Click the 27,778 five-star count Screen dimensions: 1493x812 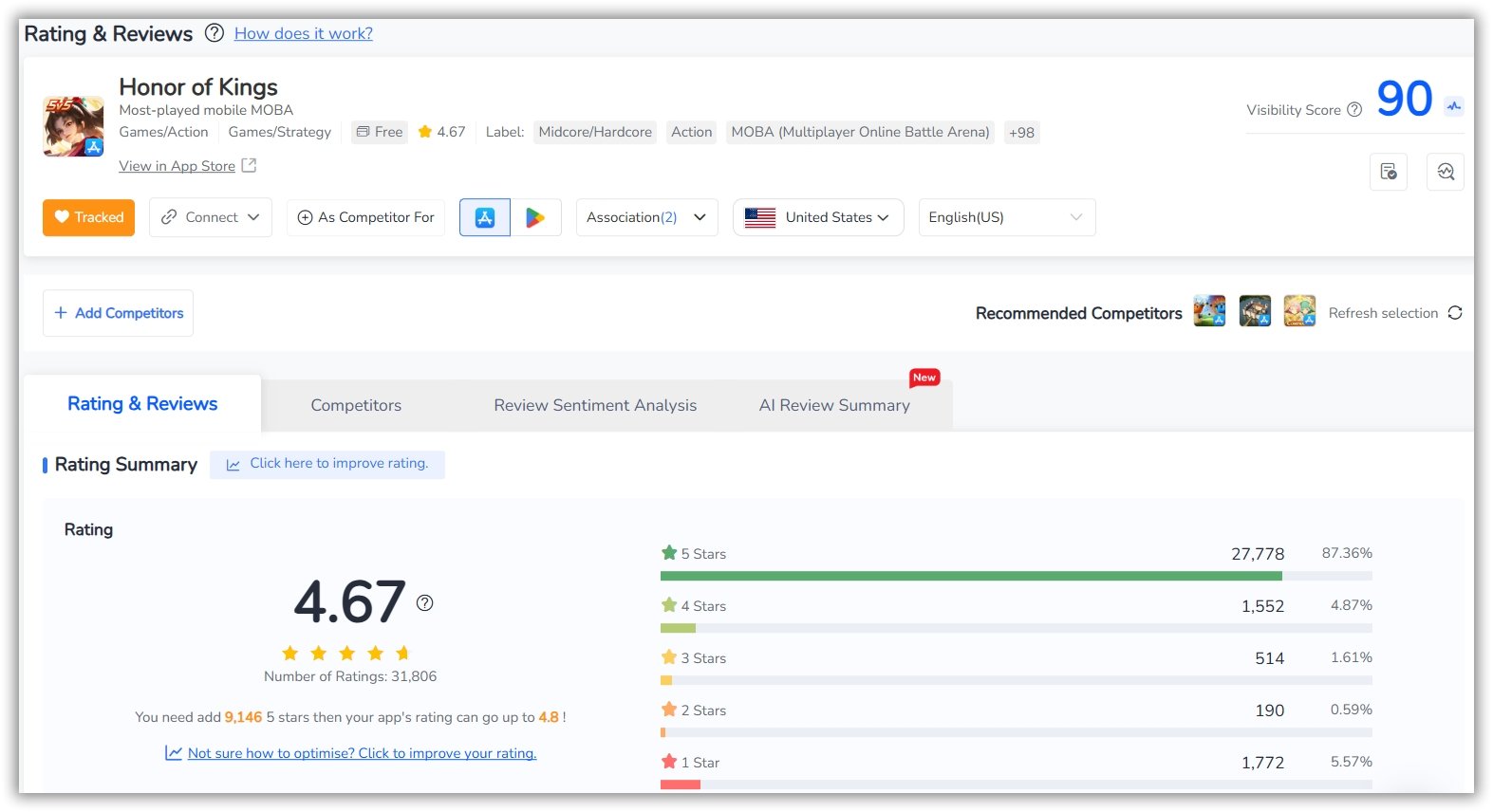pos(1258,554)
